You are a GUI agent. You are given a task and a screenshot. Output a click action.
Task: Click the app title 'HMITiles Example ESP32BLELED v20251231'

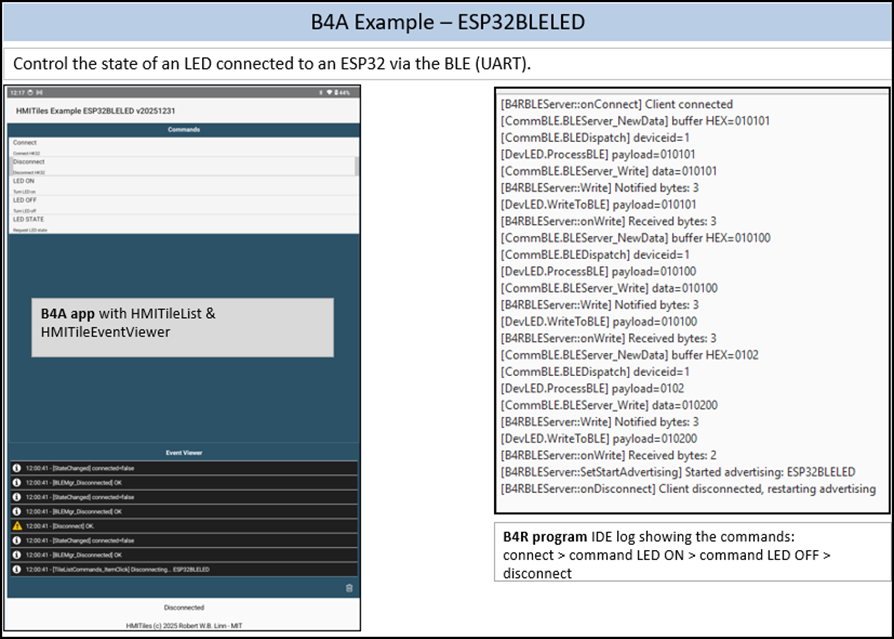click(x=95, y=111)
